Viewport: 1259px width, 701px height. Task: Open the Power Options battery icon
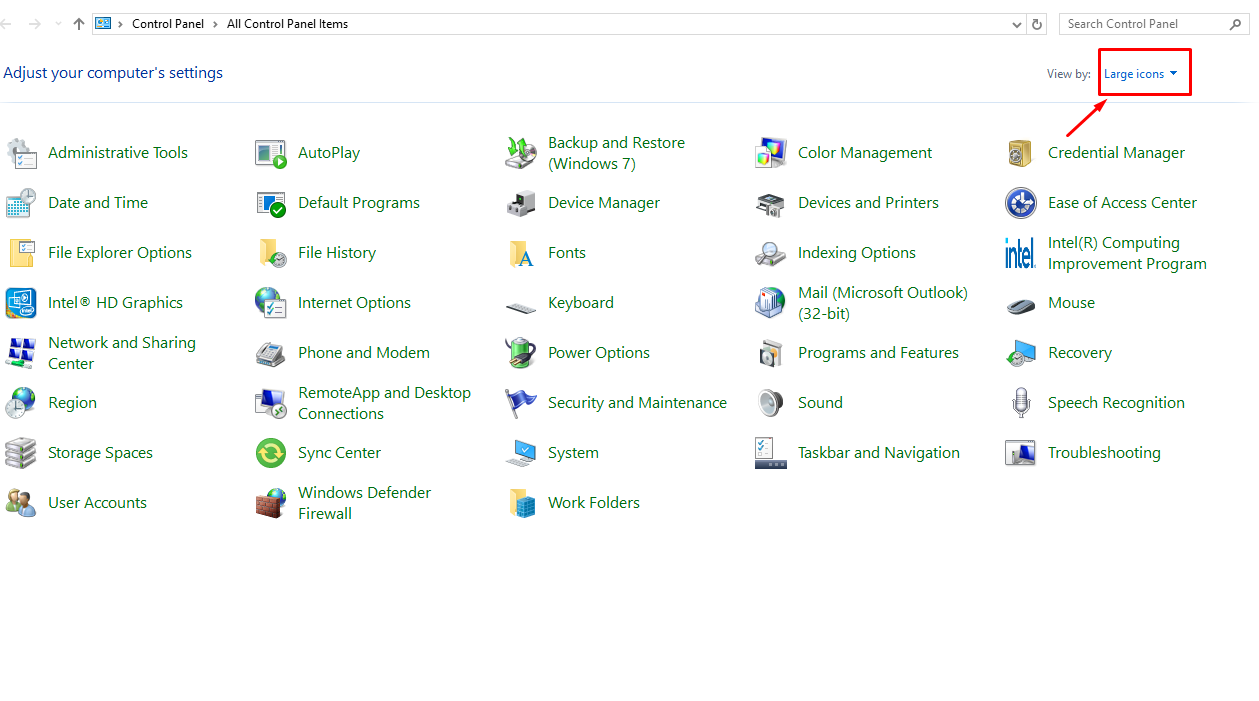(521, 353)
